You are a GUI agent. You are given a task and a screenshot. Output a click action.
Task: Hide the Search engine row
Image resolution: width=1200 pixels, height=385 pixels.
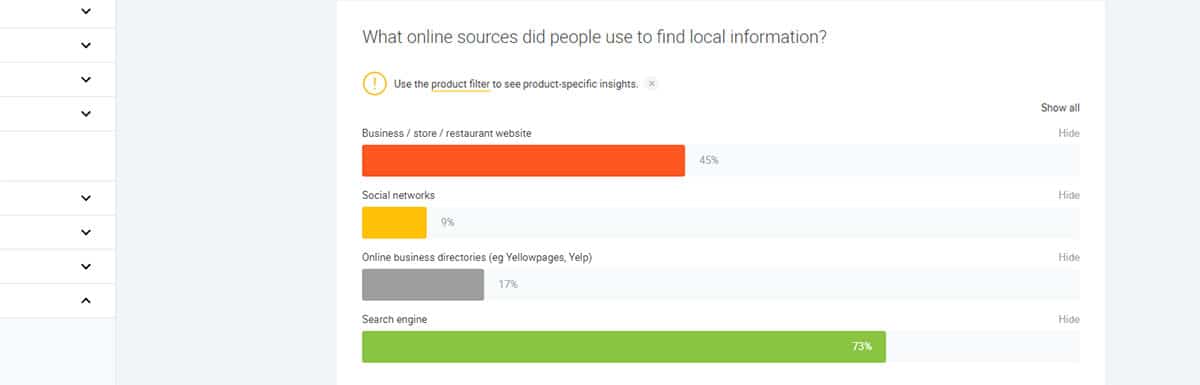pos(1069,319)
